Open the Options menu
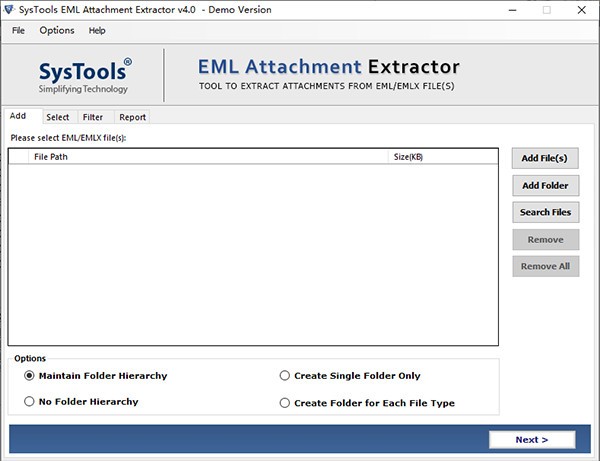The height and width of the screenshot is (461, 600). [57, 31]
